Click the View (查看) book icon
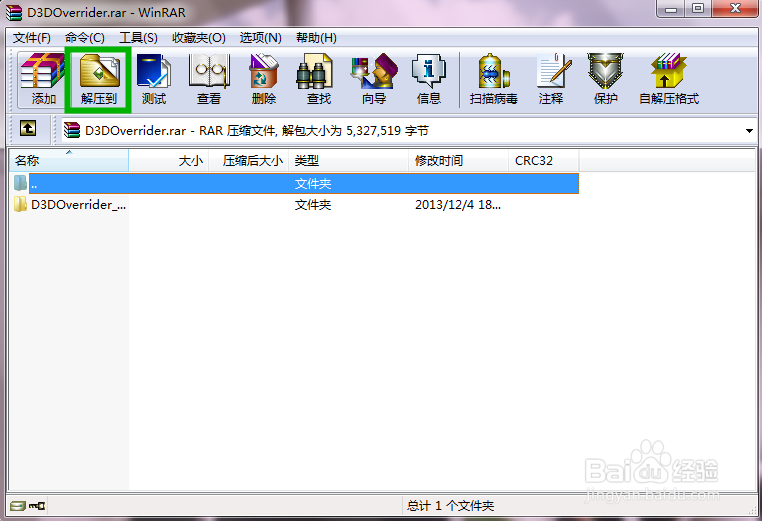Image resolution: width=762 pixels, height=521 pixels. click(209, 79)
